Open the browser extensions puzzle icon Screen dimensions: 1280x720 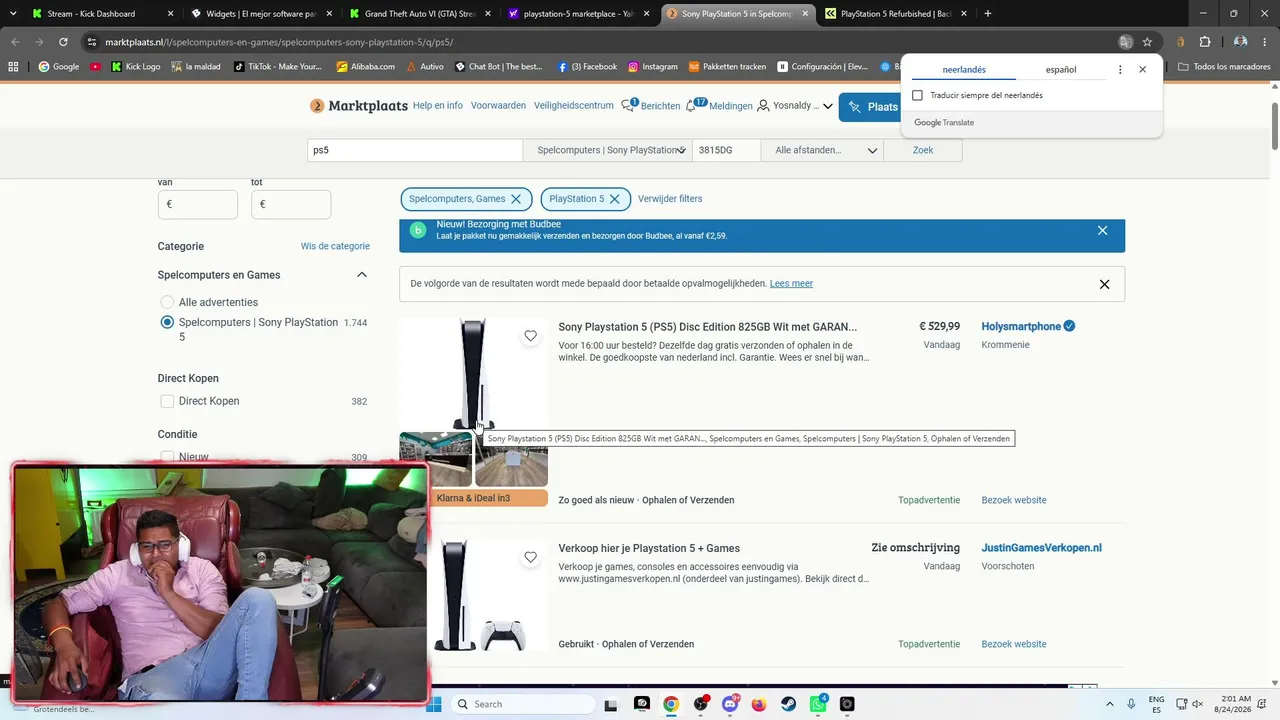coord(1205,42)
